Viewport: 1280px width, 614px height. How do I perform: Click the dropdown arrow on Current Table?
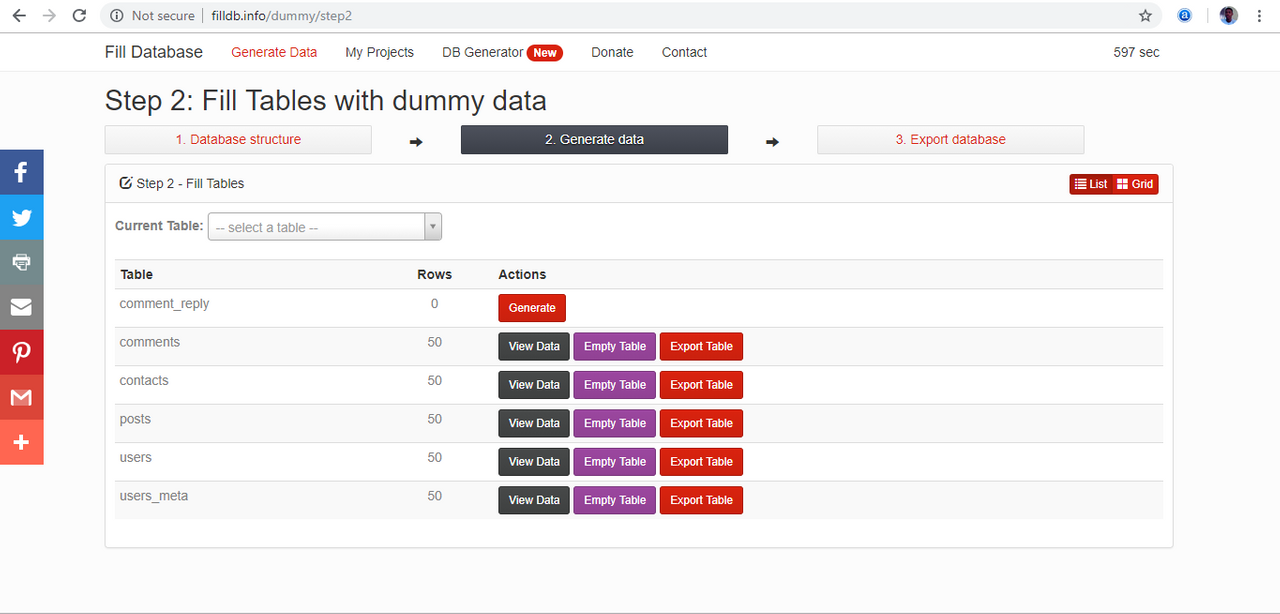(x=432, y=226)
